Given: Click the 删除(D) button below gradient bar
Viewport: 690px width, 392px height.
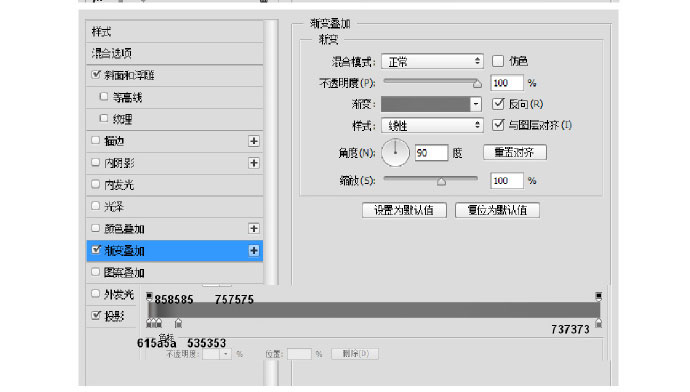Looking at the screenshot, I should [x=355, y=353].
